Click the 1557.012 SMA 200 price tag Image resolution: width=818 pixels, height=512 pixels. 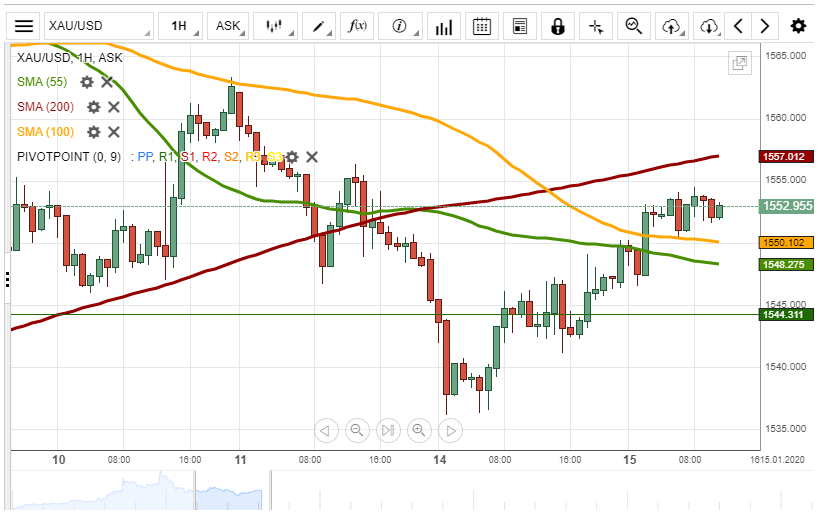click(786, 157)
